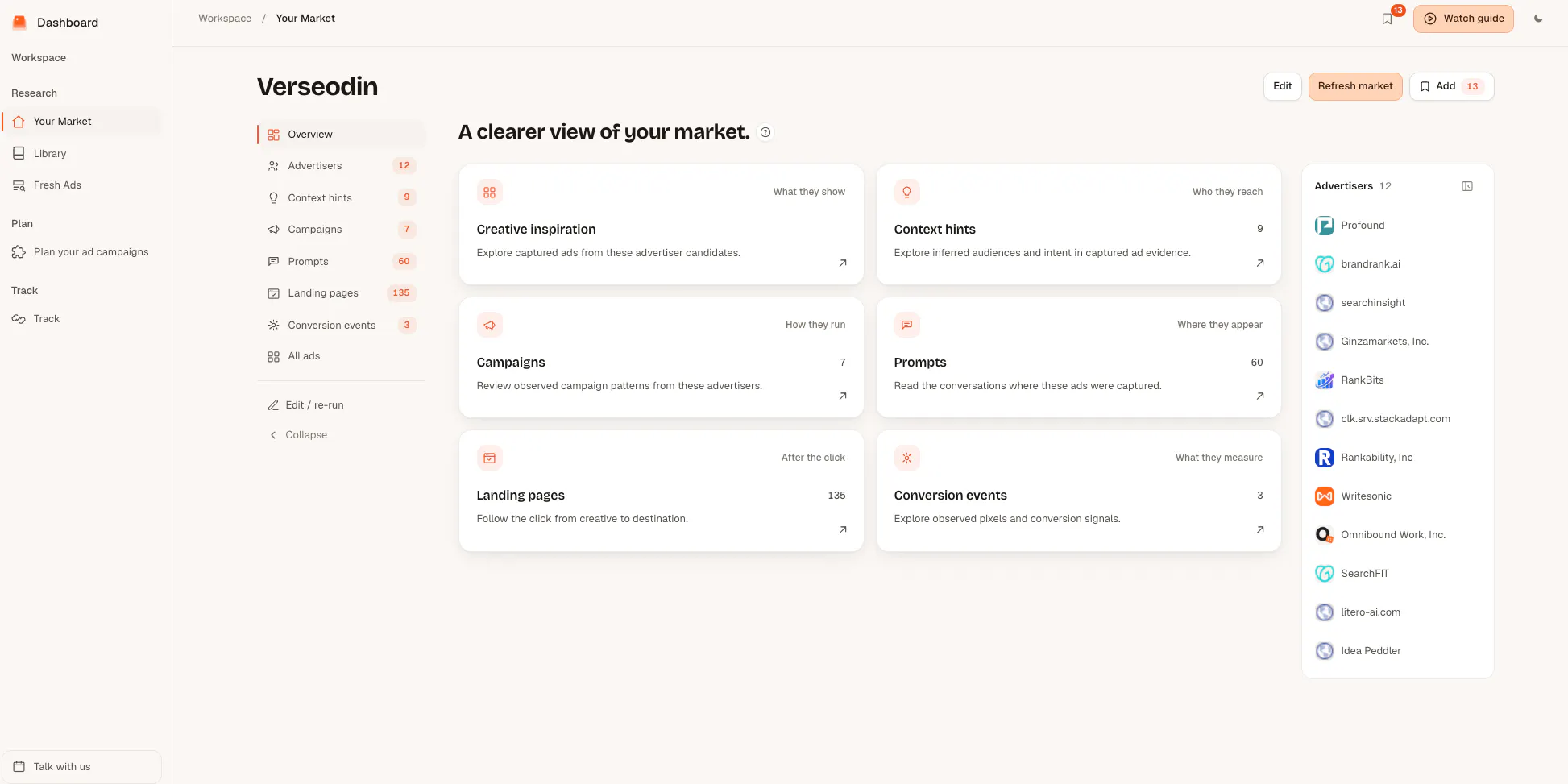Select the Context hints tab

[342, 197]
